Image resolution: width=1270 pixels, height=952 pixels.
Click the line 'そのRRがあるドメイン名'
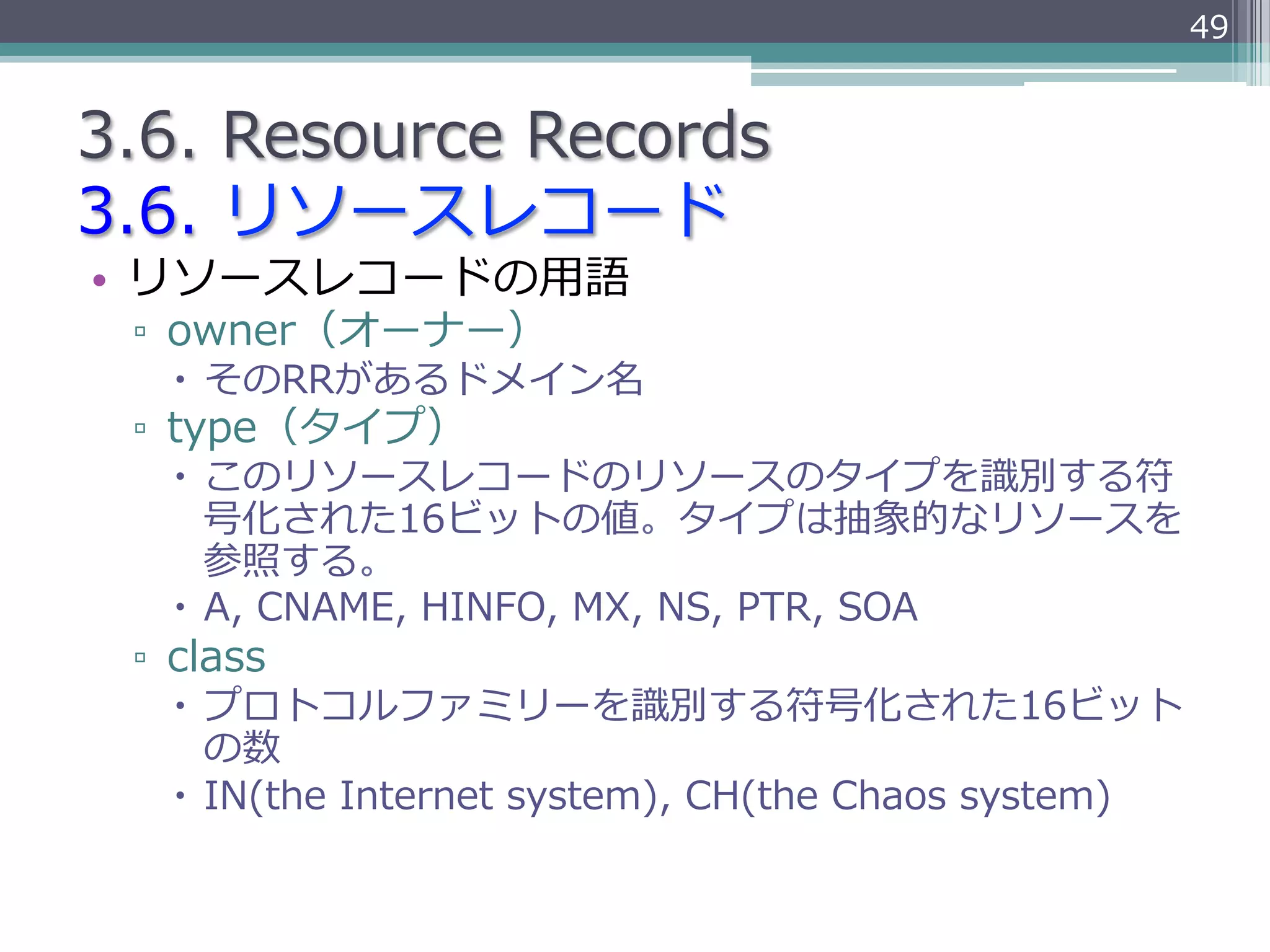coord(424,379)
